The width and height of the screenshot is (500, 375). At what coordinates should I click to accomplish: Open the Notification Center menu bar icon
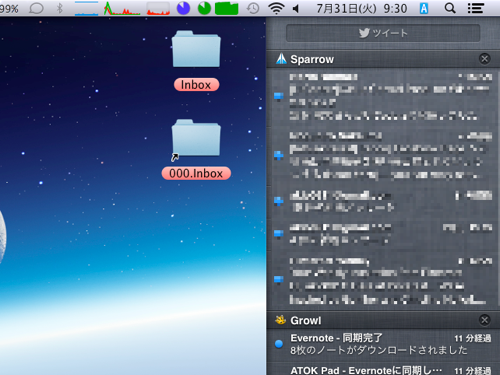pyautogui.click(x=476, y=8)
